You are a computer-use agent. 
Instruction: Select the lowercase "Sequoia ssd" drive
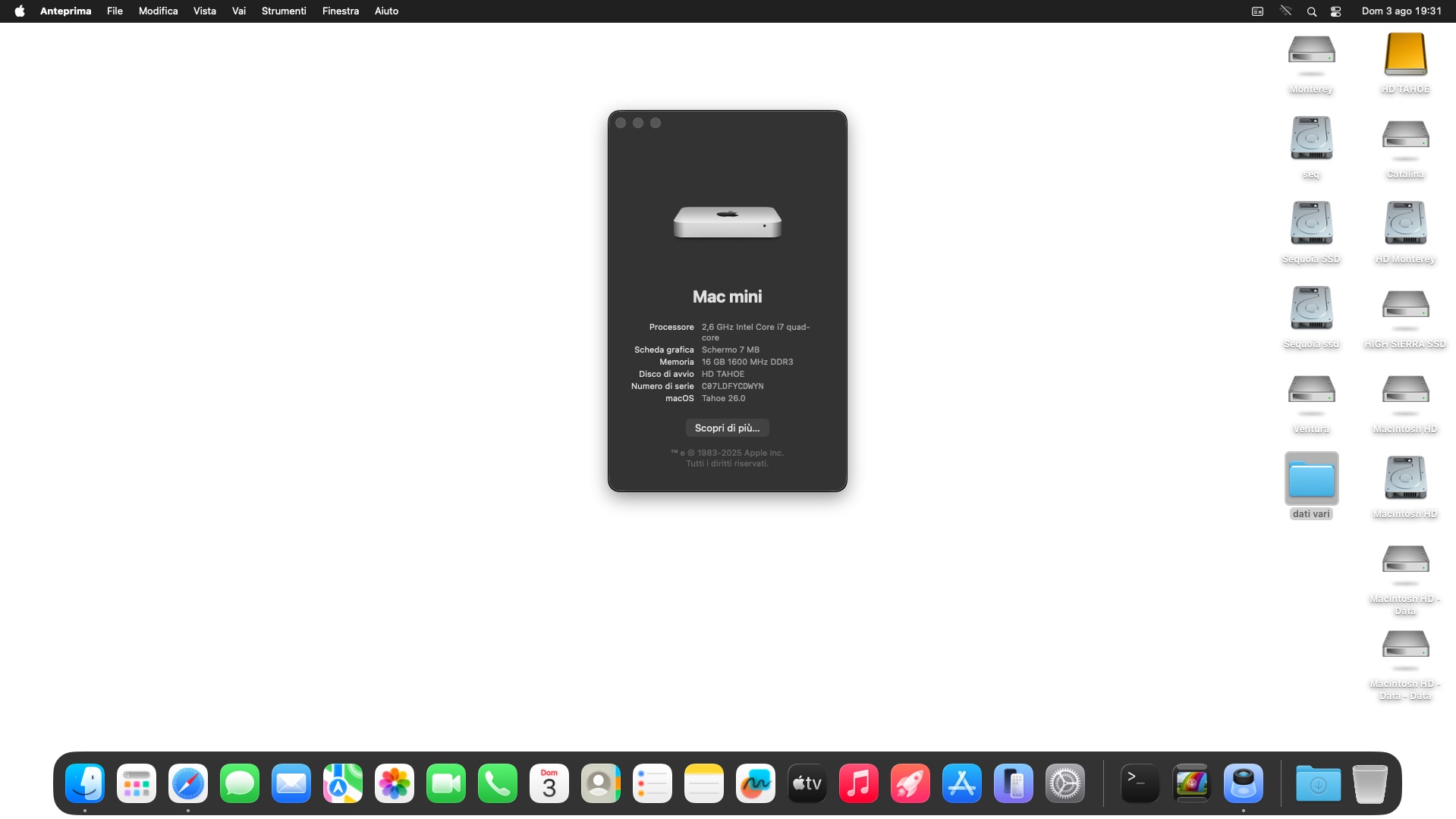coord(1311,309)
